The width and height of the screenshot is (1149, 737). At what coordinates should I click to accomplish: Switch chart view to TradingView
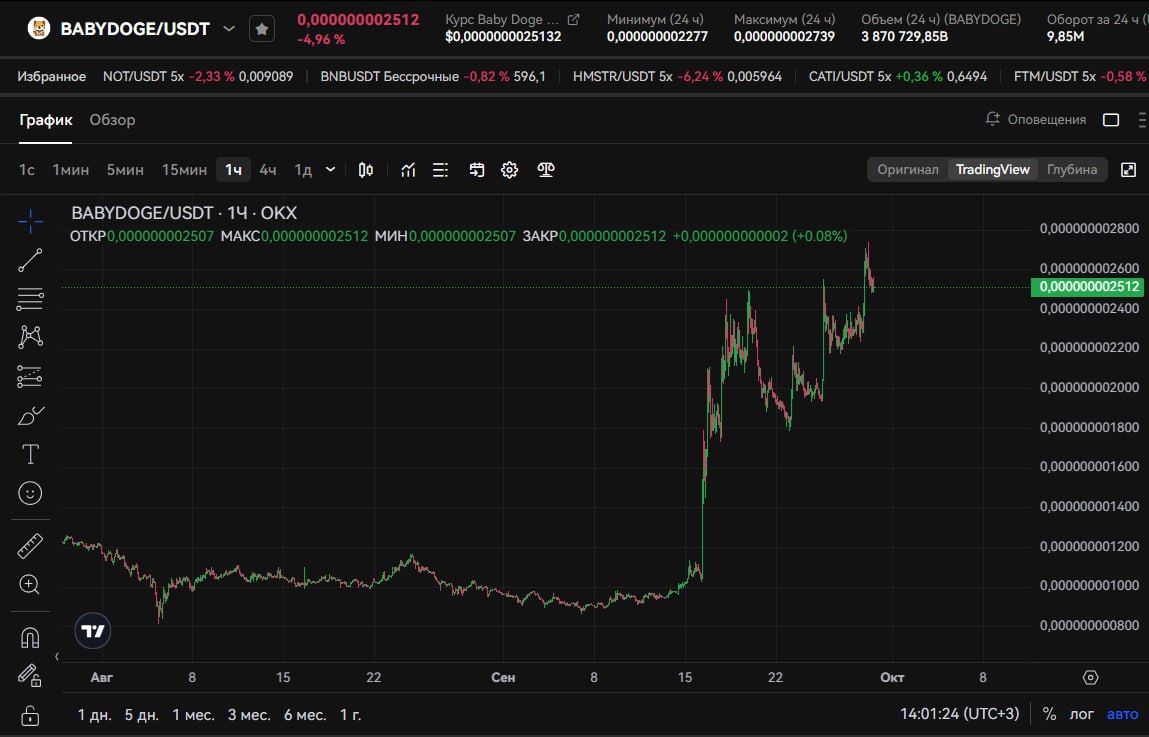tap(992, 170)
